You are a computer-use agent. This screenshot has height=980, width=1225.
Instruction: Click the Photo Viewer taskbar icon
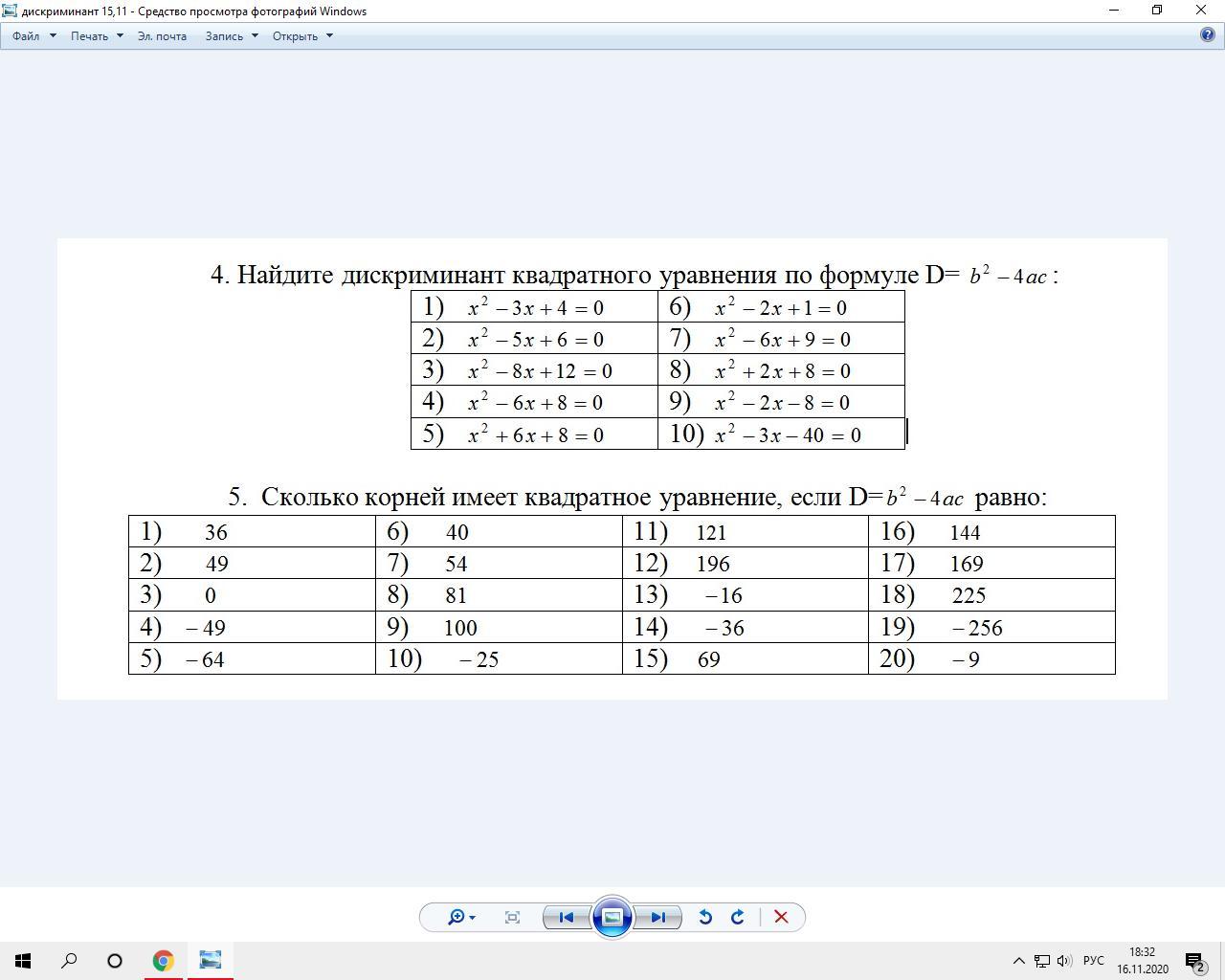point(210,961)
